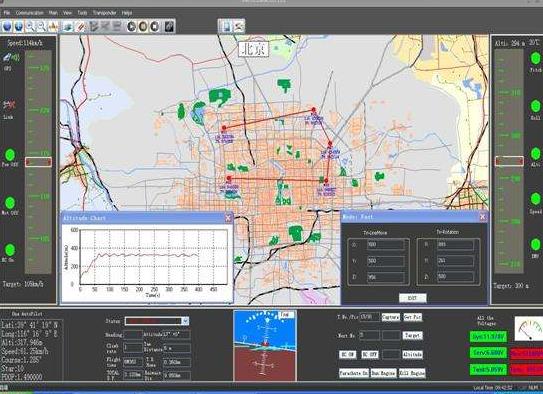Toggle the green RC On indicator
543x394 pixels.
coord(10,250)
